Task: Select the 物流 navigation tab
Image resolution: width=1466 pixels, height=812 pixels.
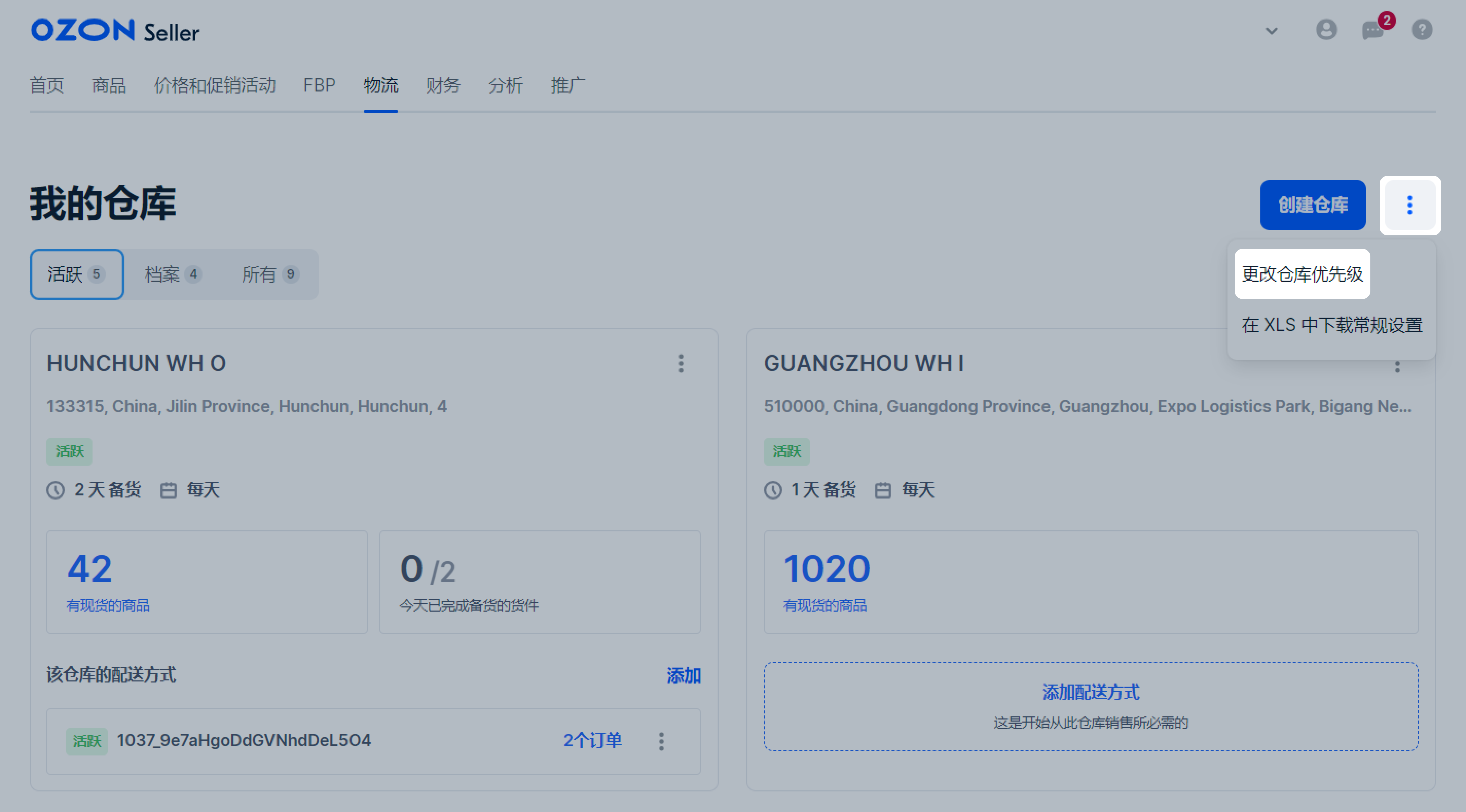Action: click(x=381, y=85)
